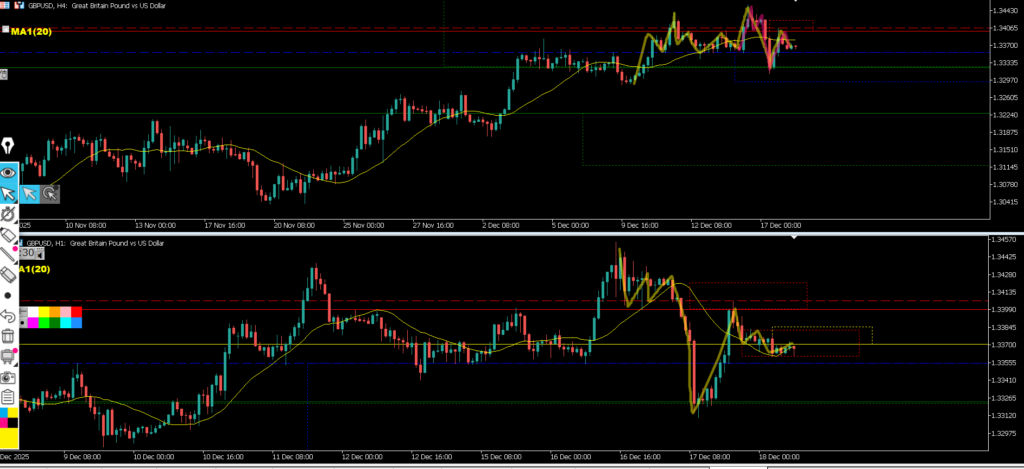The height and width of the screenshot is (469, 1024).
Task: Pick the straight line drawing tool
Action: click(x=9, y=254)
